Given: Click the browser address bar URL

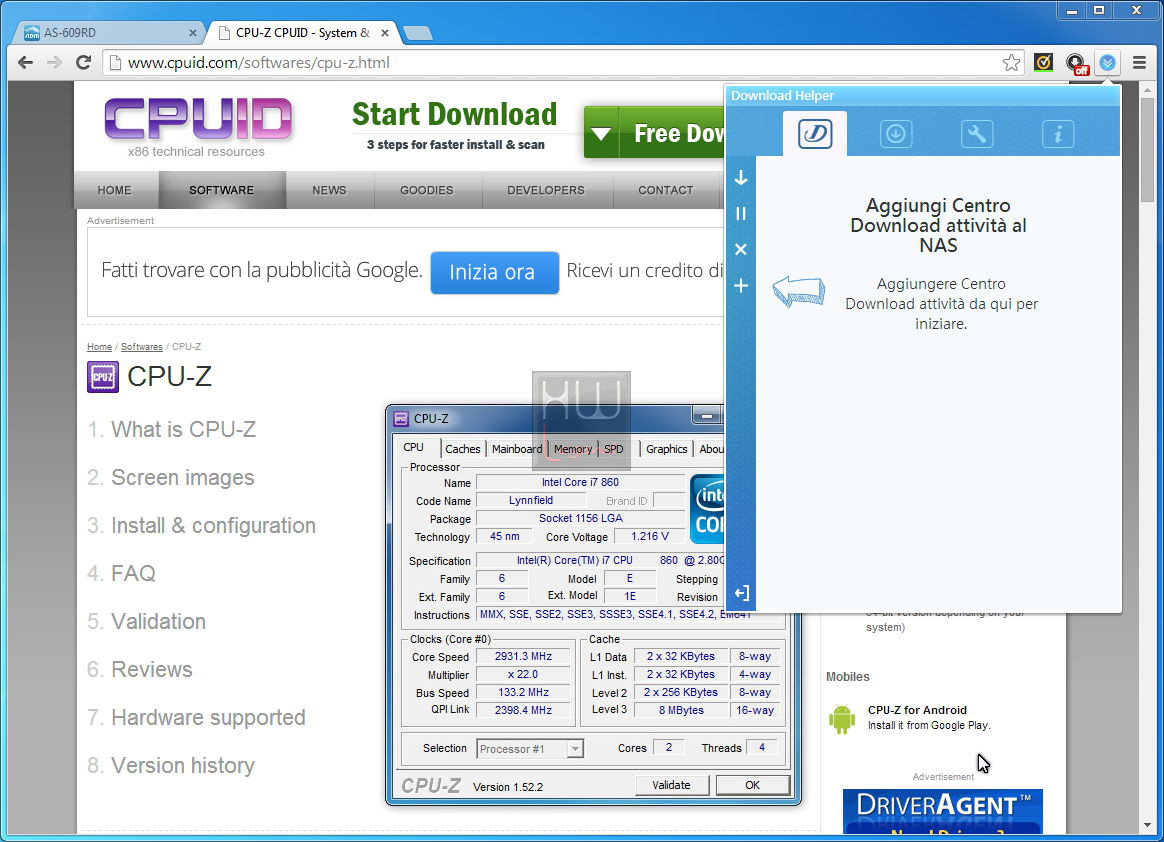Looking at the screenshot, I should (258, 63).
